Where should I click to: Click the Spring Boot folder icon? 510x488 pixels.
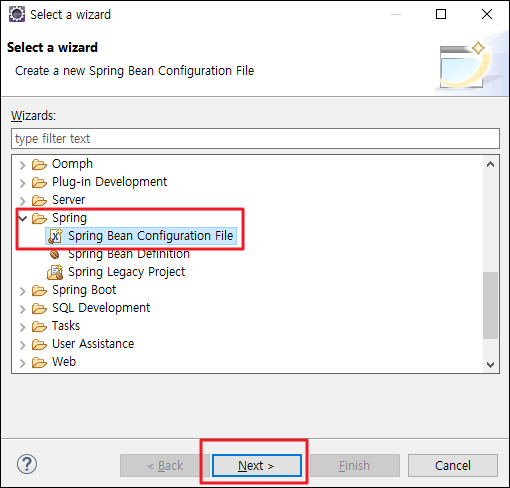pyautogui.click(x=39, y=290)
